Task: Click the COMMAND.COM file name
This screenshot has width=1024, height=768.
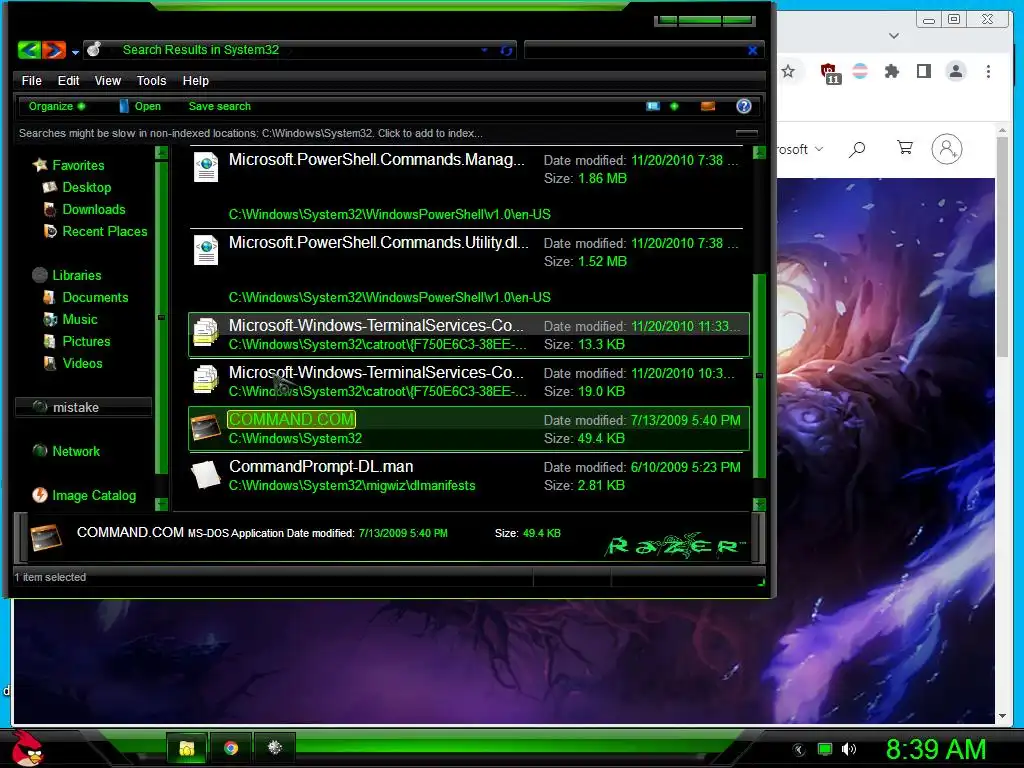Action: pos(291,419)
